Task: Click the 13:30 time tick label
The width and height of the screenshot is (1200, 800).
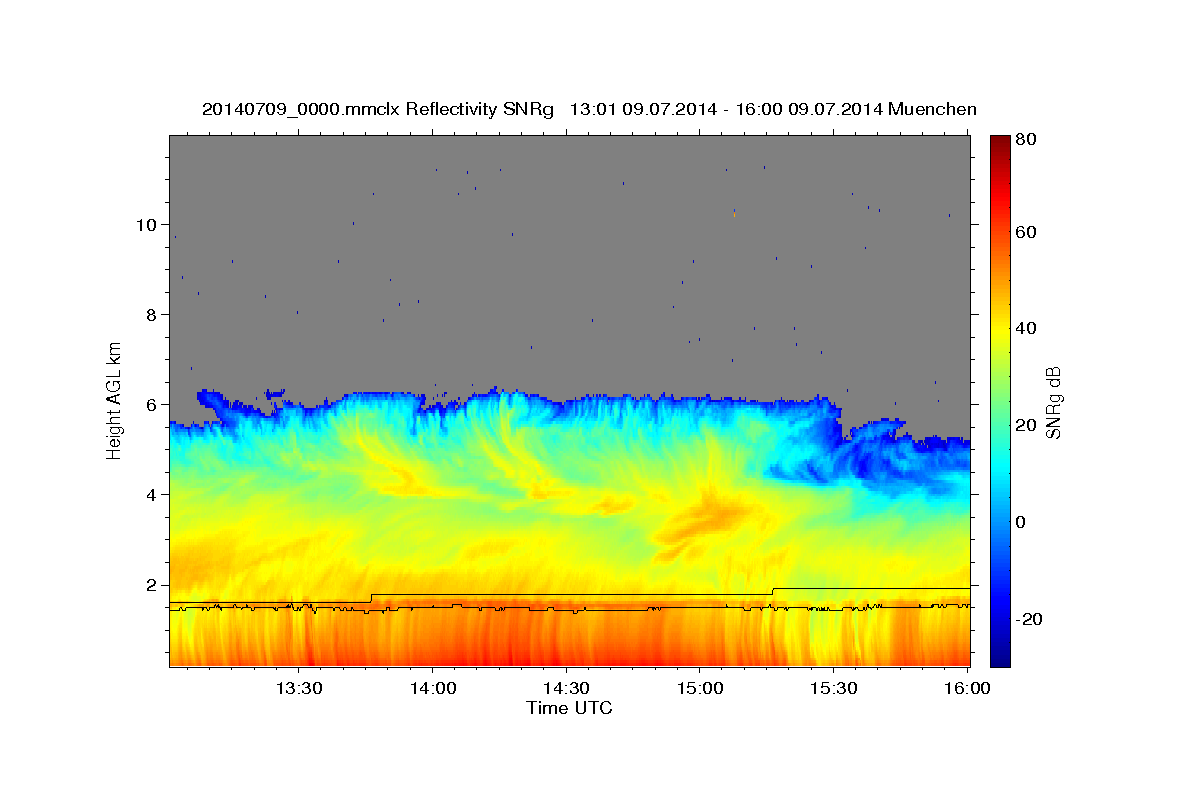Action: pyautogui.click(x=297, y=689)
